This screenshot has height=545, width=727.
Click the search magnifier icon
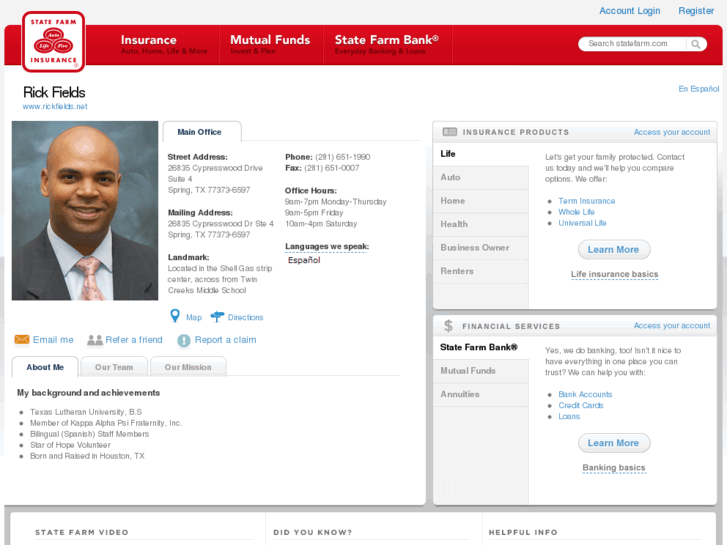(695, 44)
